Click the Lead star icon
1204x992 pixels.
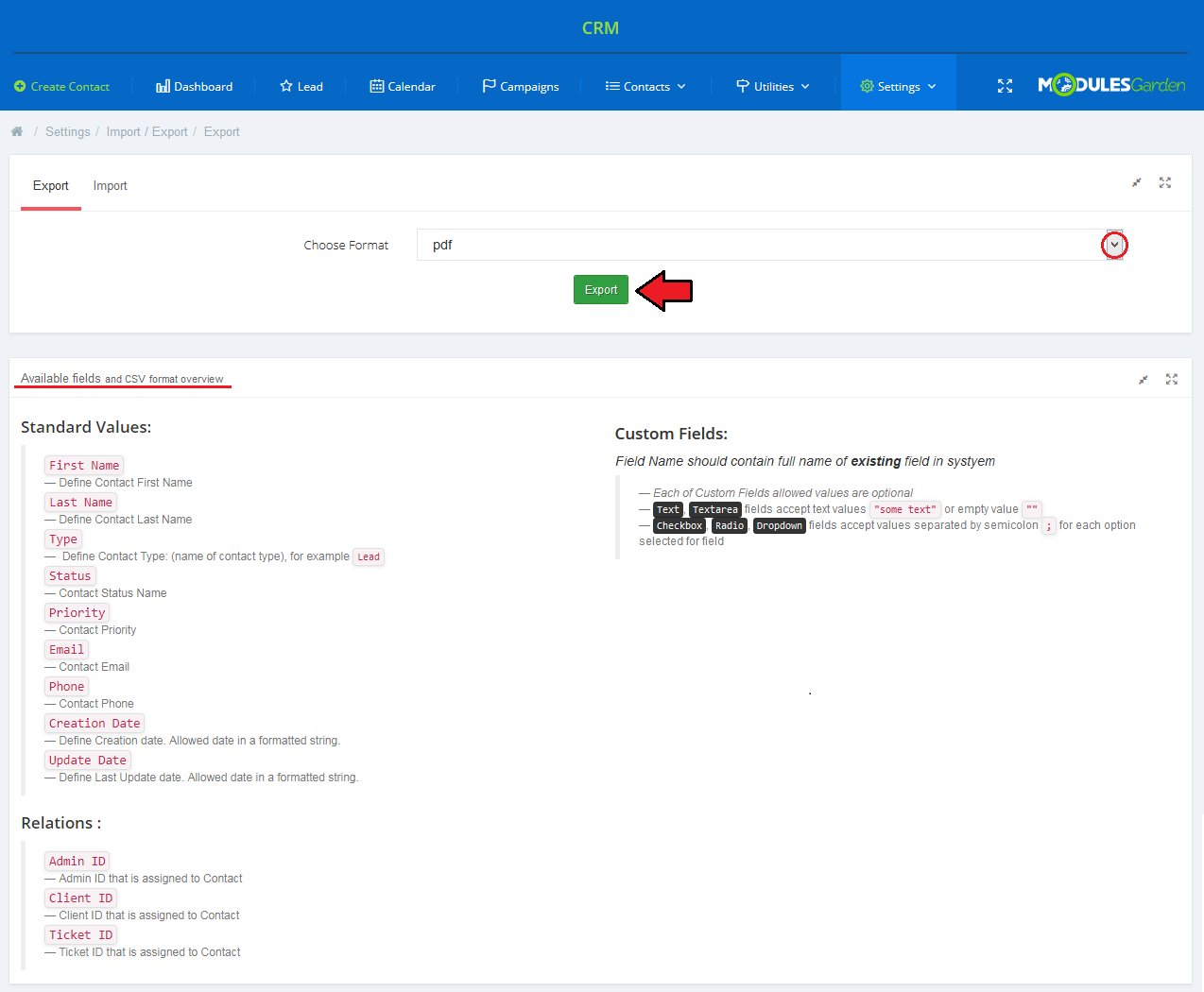click(286, 86)
